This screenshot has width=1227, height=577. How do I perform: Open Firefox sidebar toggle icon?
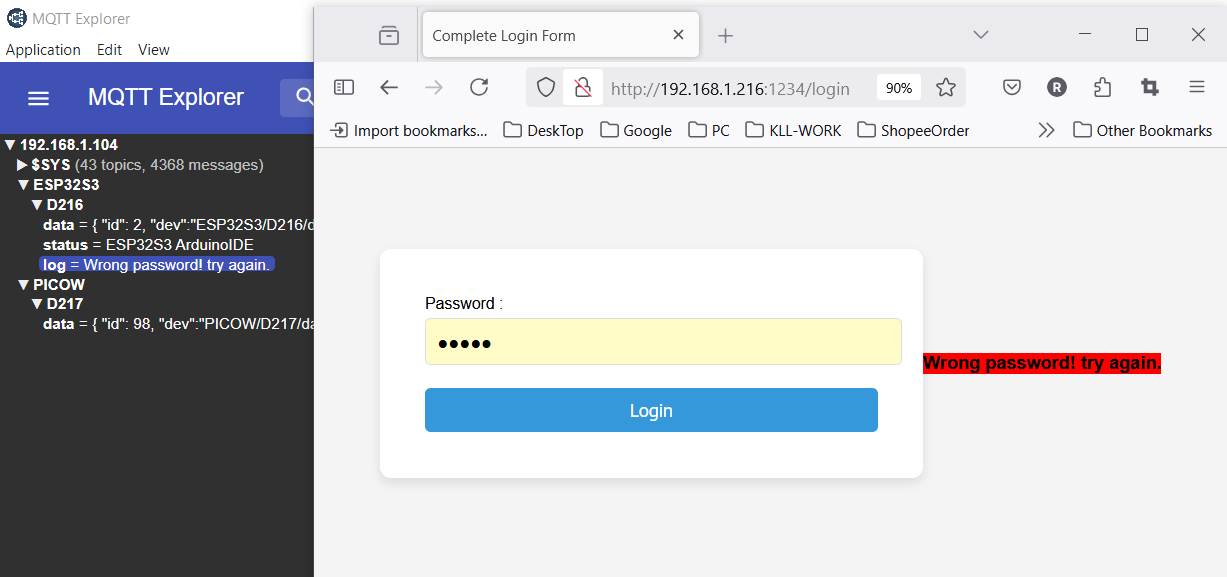[x=344, y=88]
